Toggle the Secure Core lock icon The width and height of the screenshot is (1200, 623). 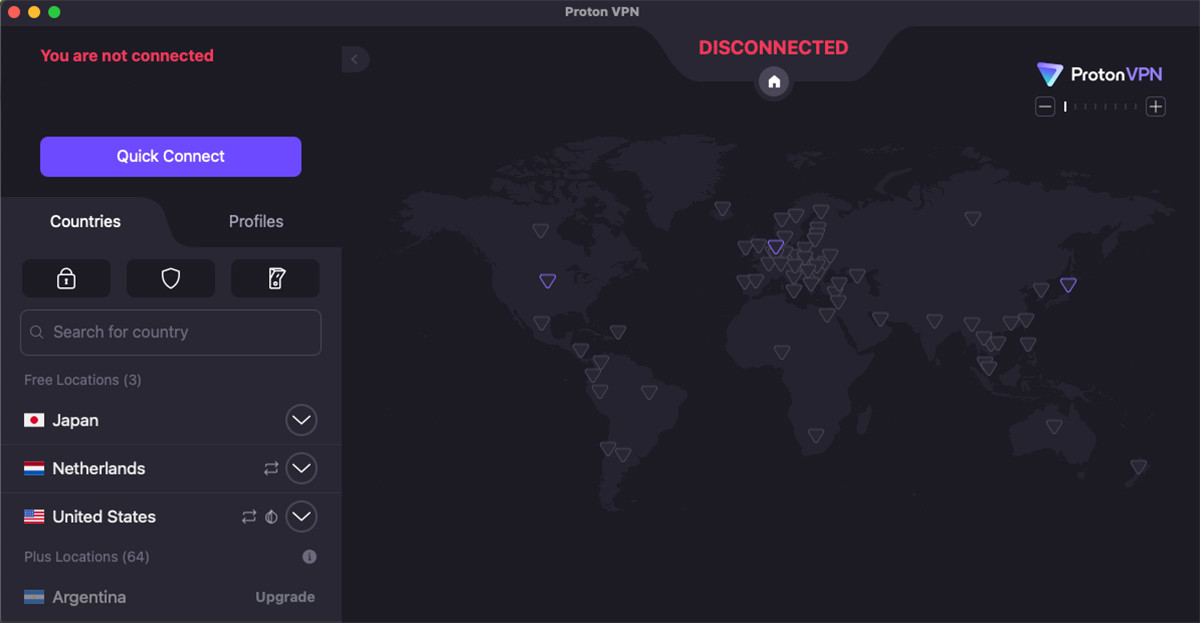[x=66, y=279]
